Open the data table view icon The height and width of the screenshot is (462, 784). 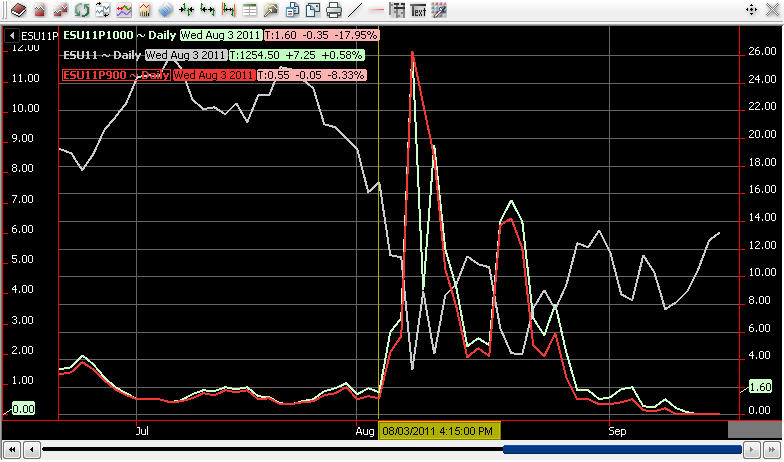[x=250, y=10]
